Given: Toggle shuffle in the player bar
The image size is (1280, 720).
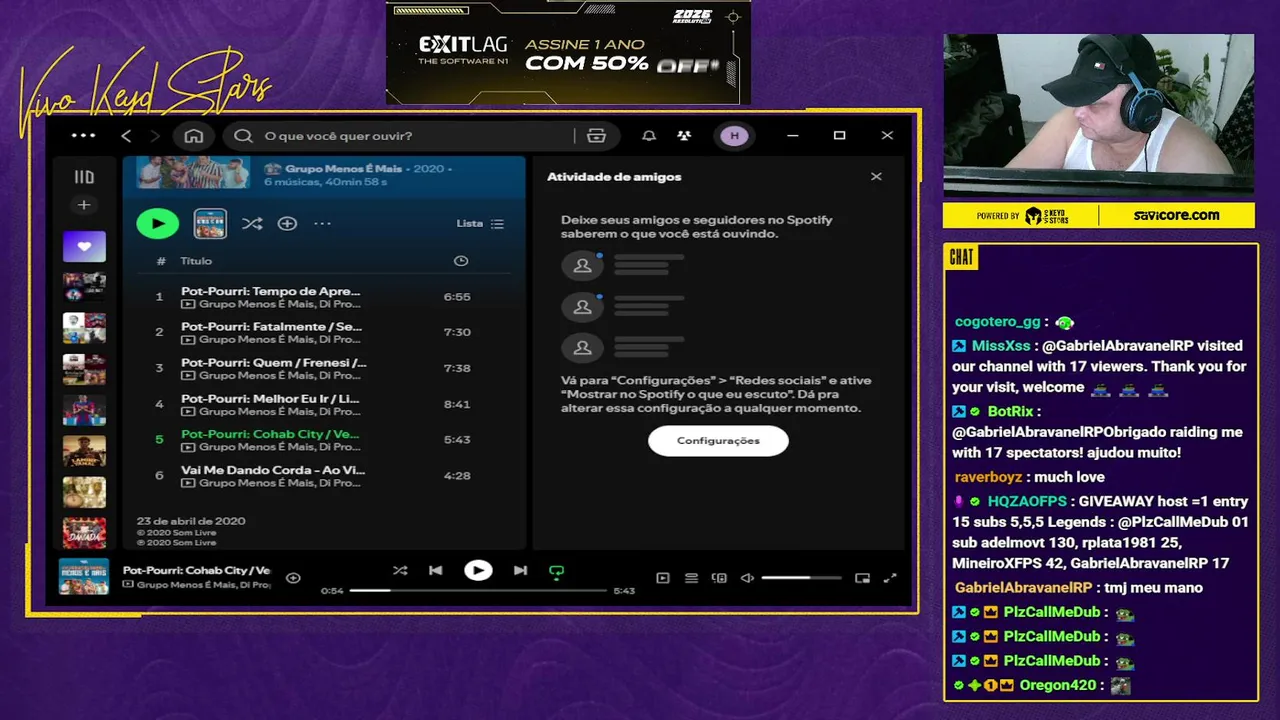Looking at the screenshot, I should coord(400,571).
